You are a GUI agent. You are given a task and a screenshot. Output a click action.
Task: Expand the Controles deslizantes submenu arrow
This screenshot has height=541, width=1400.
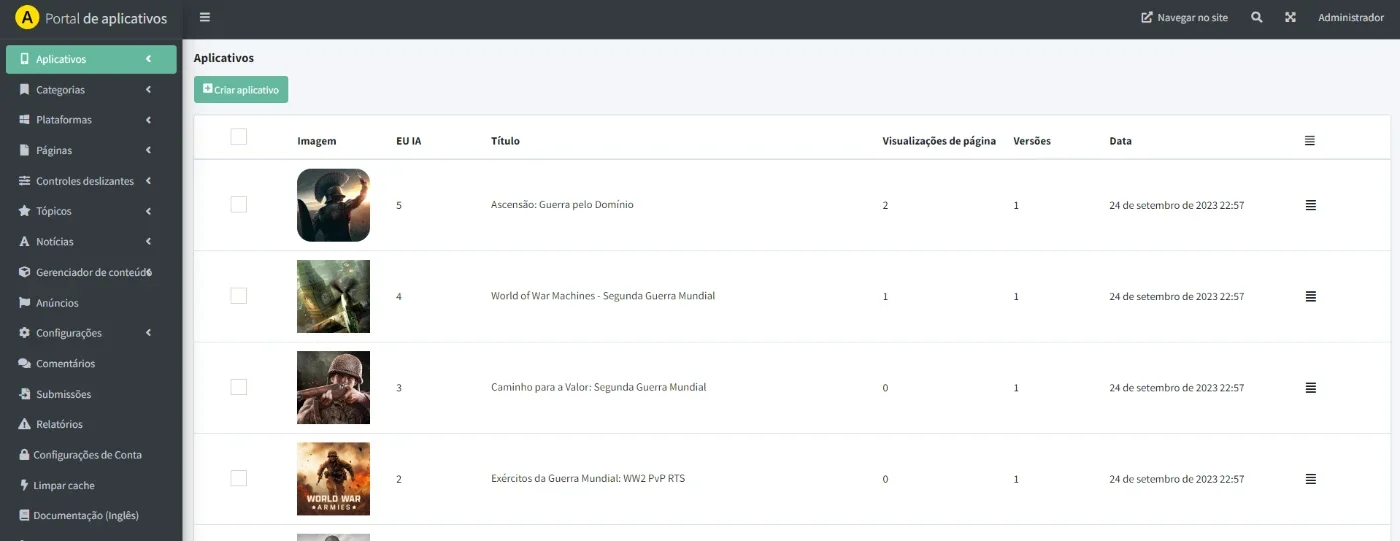(x=148, y=181)
